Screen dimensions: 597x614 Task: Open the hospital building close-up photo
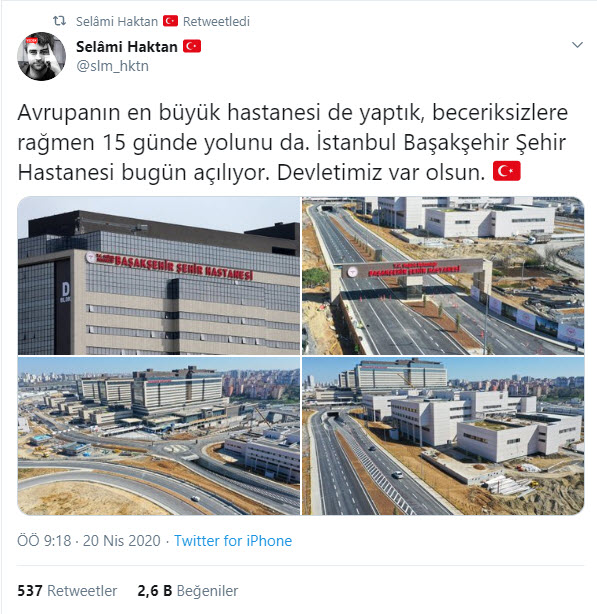[x=159, y=276]
